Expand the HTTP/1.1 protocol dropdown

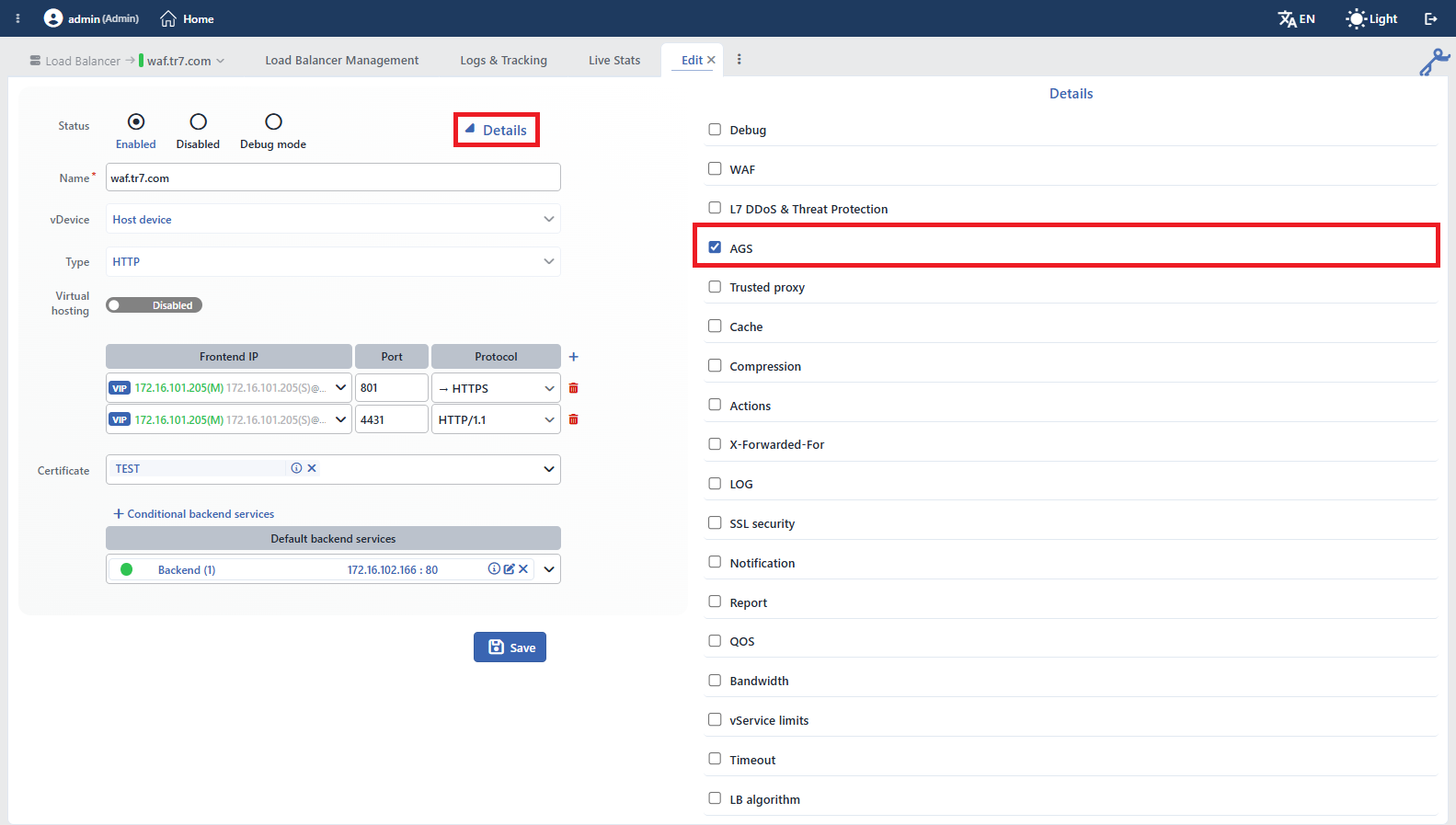tap(496, 419)
